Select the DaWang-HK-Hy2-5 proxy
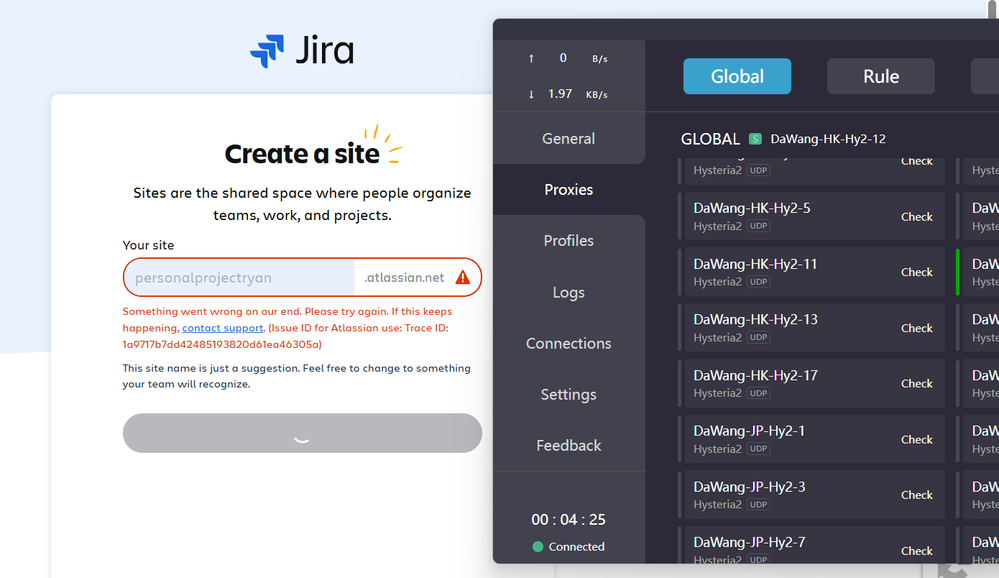This screenshot has width=999, height=578. pyautogui.click(x=811, y=216)
